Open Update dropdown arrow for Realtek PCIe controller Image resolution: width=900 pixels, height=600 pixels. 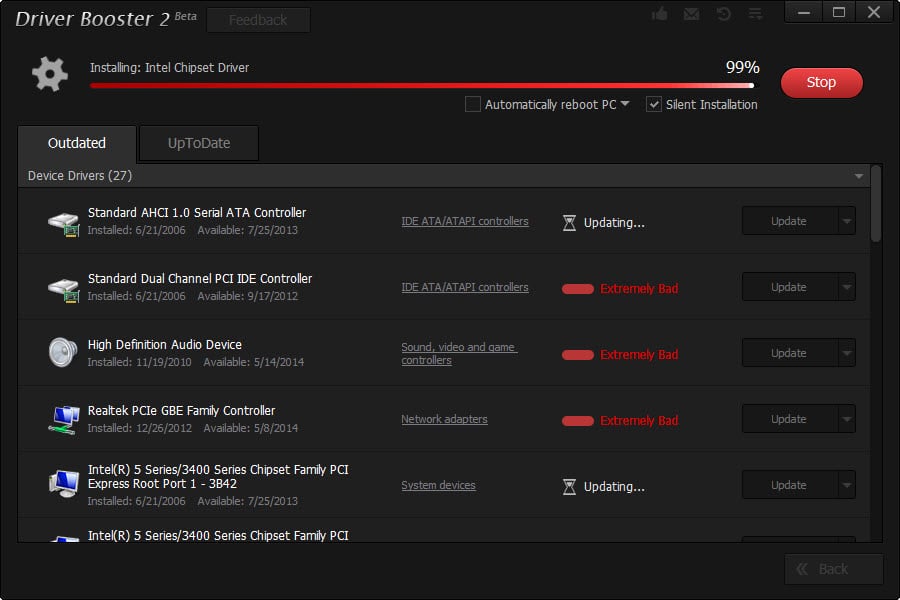point(847,419)
